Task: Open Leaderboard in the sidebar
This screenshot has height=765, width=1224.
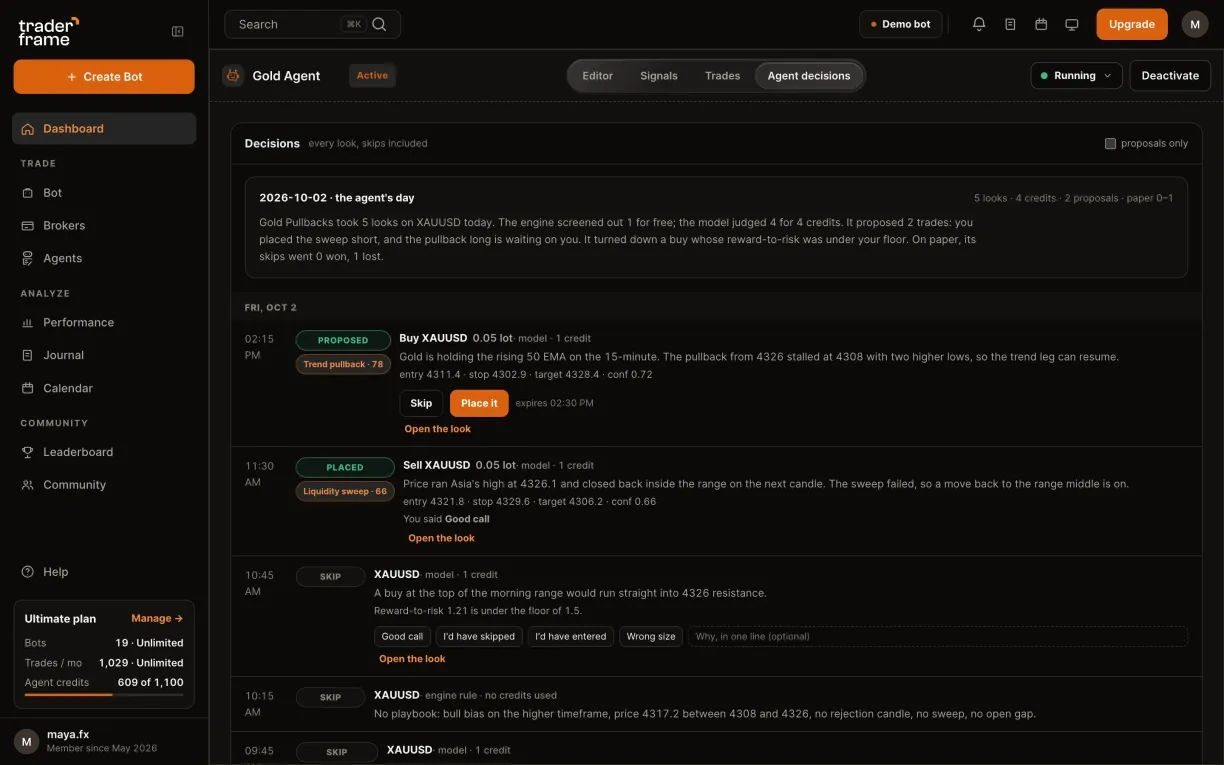Action: click(x=104, y=452)
